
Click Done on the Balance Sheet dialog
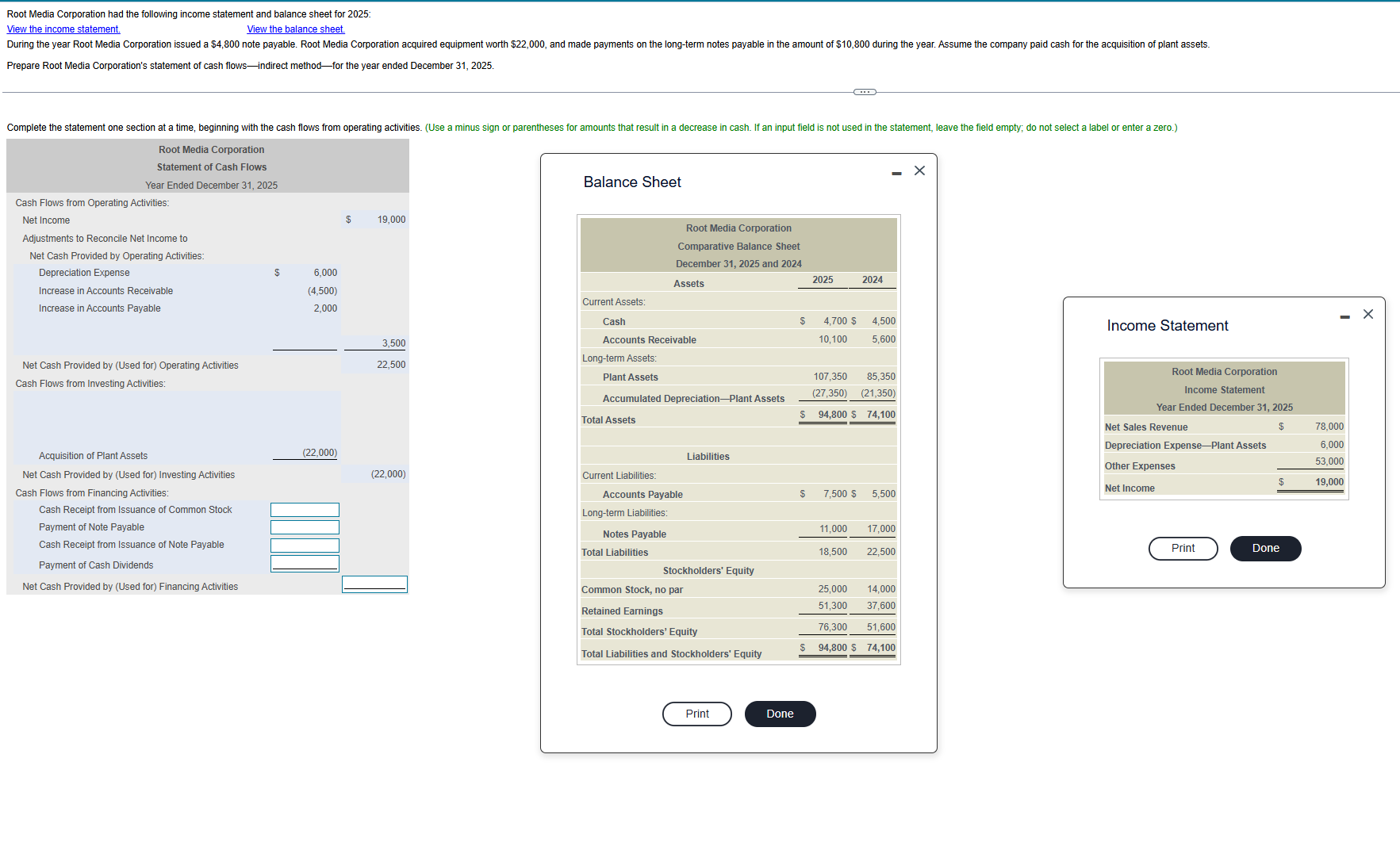[780, 714]
